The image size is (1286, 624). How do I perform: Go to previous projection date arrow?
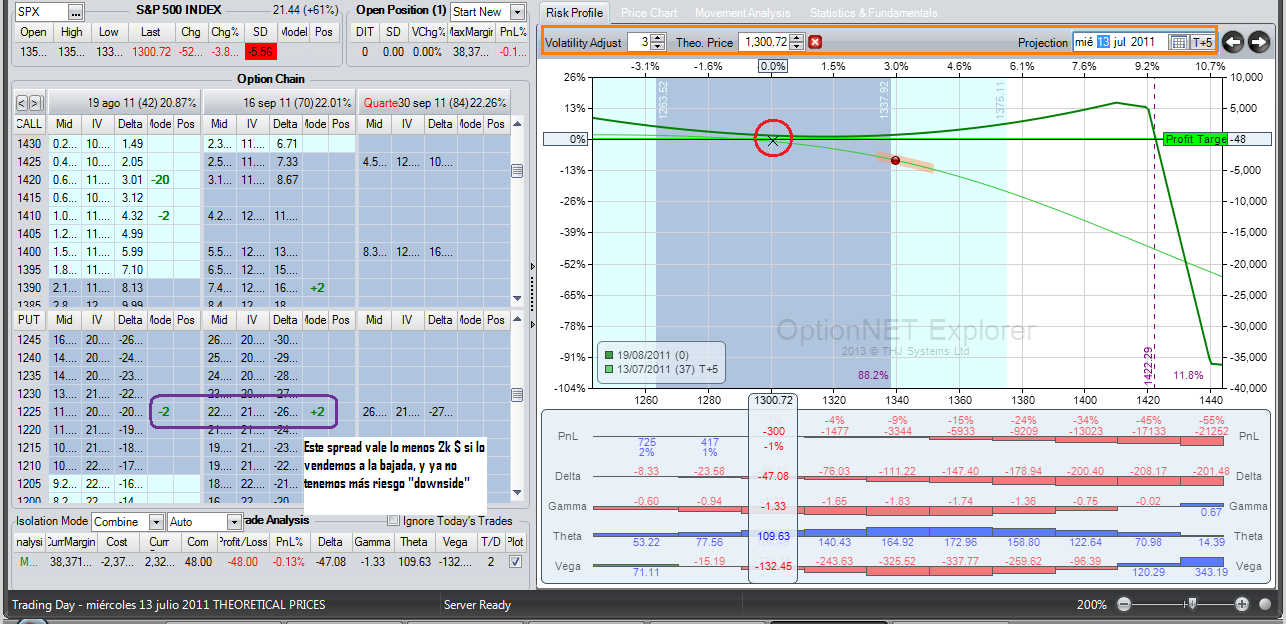tap(1232, 42)
